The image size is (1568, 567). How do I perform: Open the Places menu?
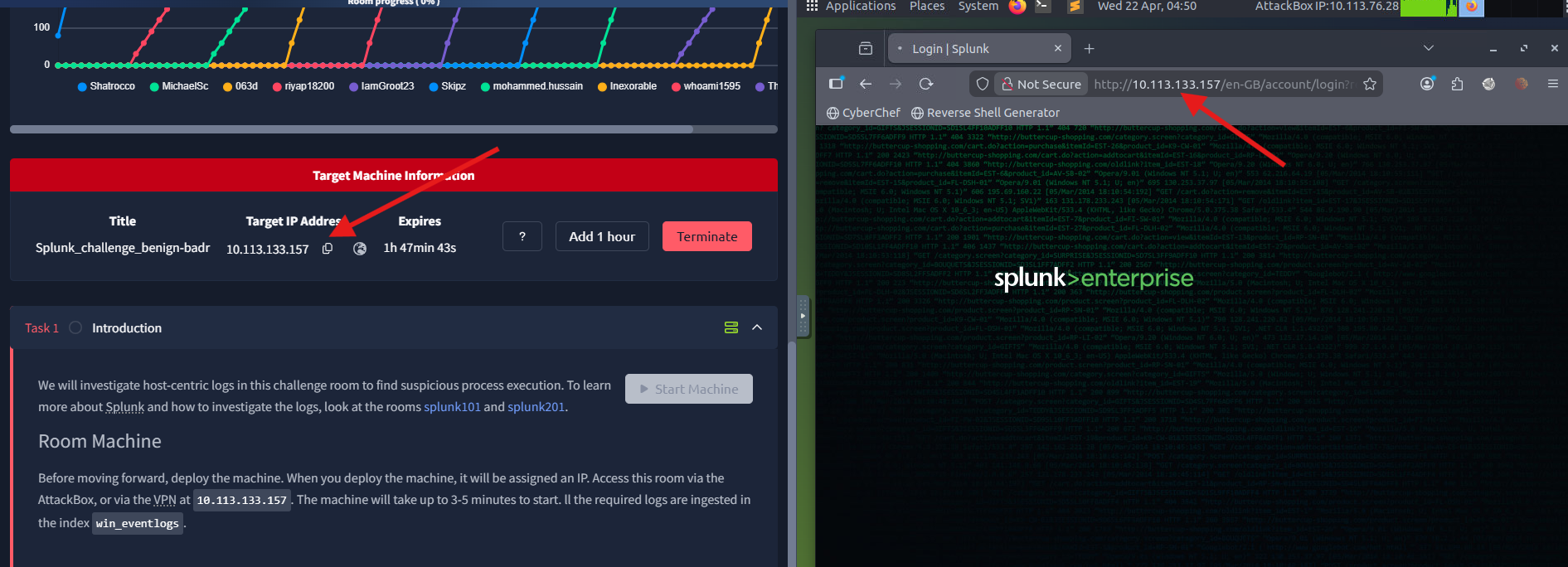pyautogui.click(x=927, y=6)
